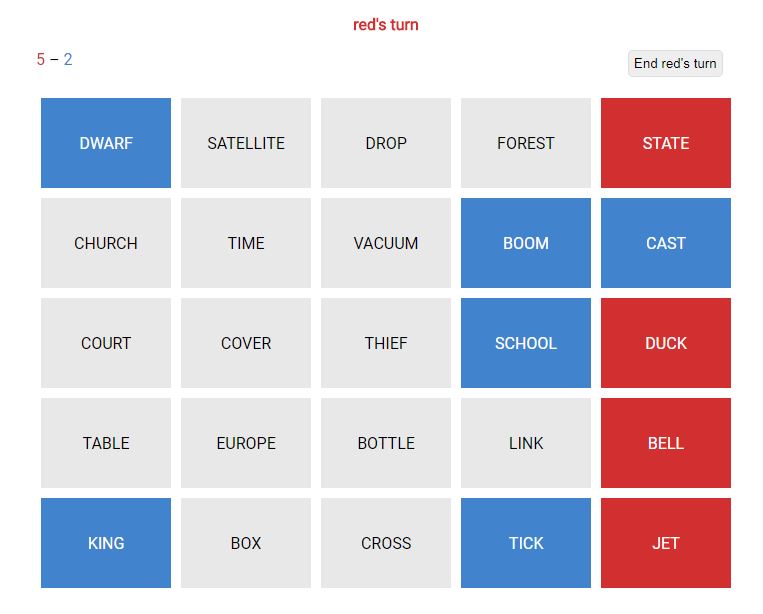Choose the FOREST card

coord(526,143)
